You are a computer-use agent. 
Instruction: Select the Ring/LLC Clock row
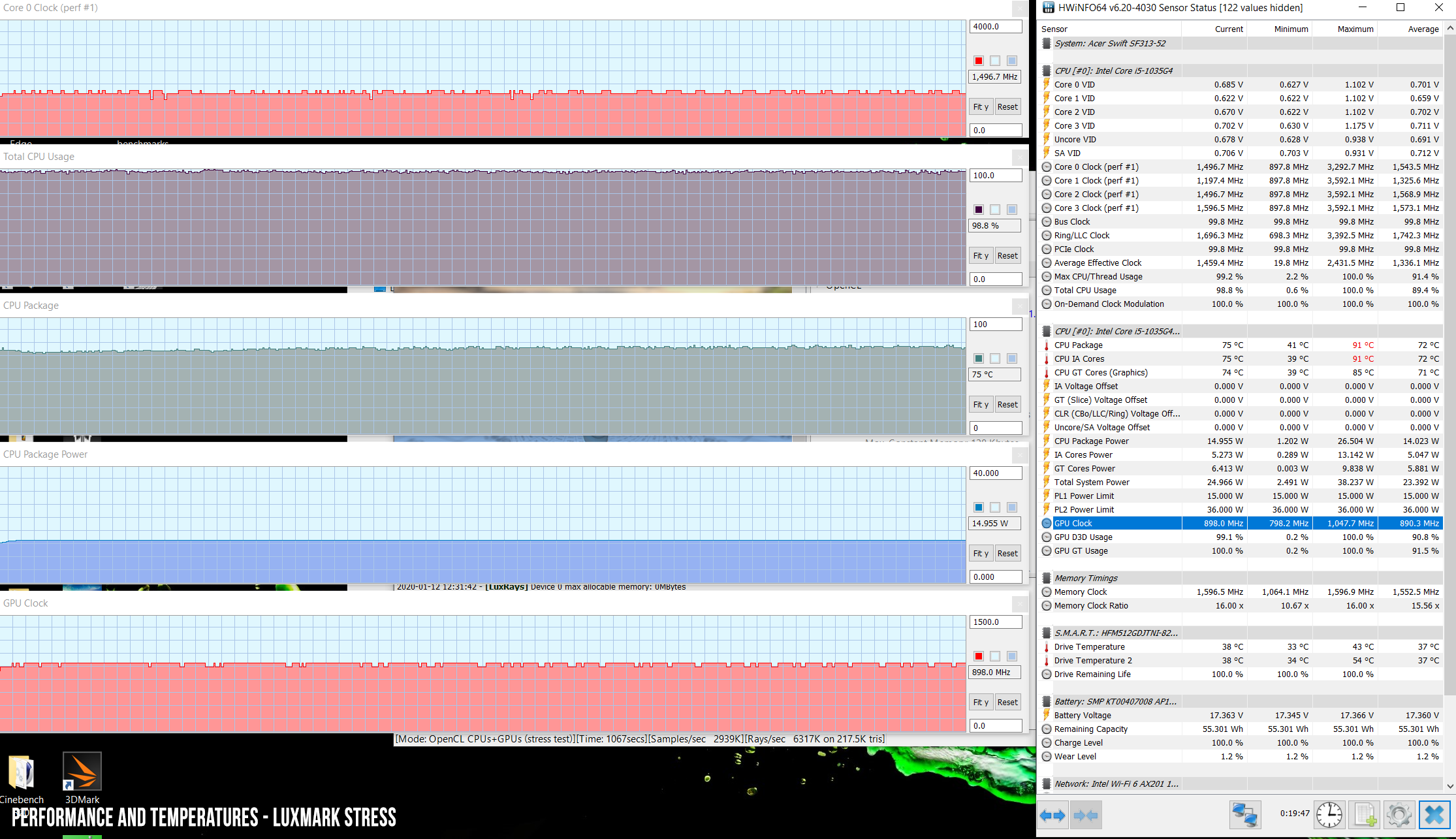(x=1240, y=236)
